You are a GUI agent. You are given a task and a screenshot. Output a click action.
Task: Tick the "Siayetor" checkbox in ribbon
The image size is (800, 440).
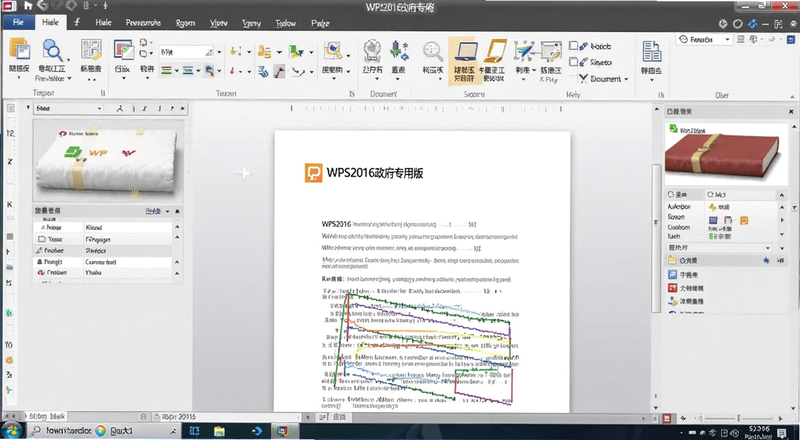pos(573,62)
